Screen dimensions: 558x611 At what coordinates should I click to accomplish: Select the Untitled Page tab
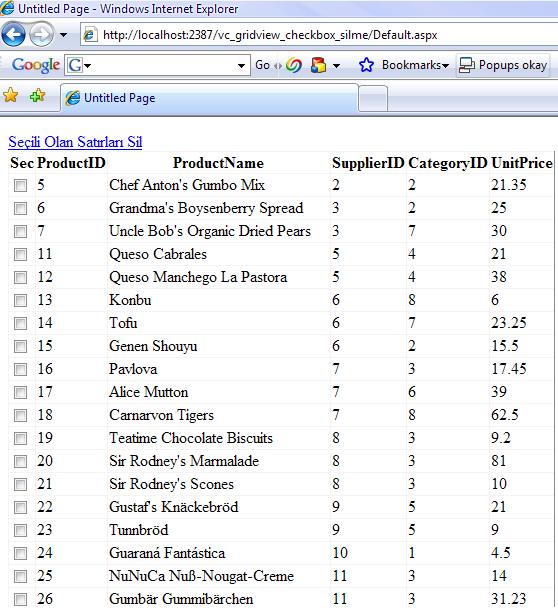pos(209,98)
